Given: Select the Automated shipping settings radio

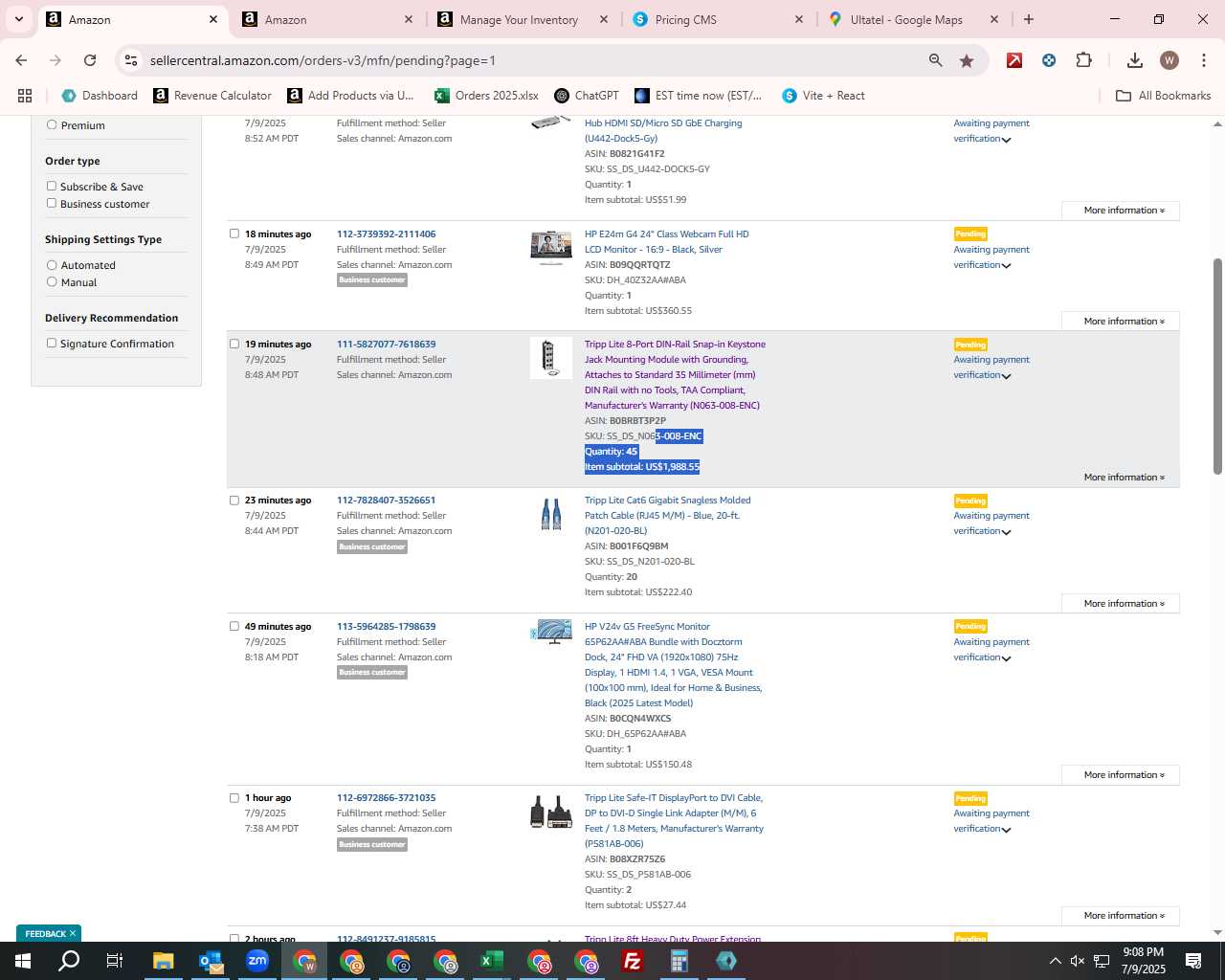Looking at the screenshot, I should pyautogui.click(x=52, y=264).
